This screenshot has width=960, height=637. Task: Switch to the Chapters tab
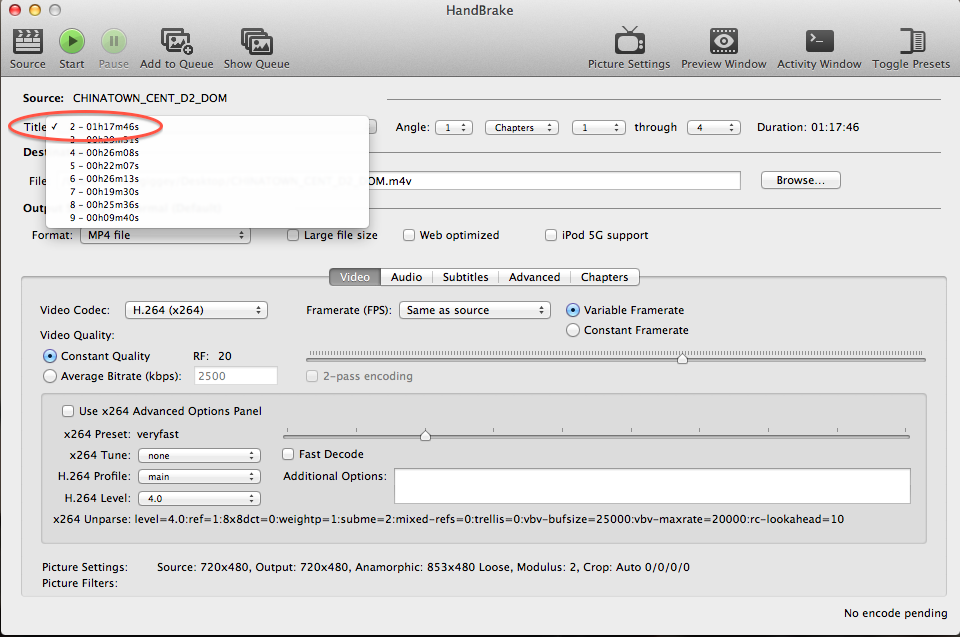tap(605, 277)
